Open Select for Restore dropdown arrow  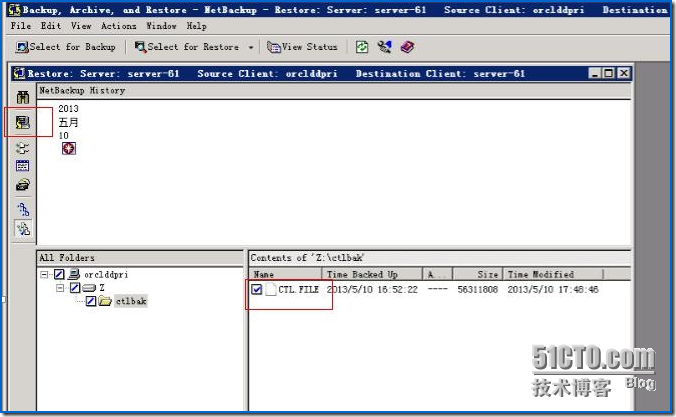pos(251,47)
